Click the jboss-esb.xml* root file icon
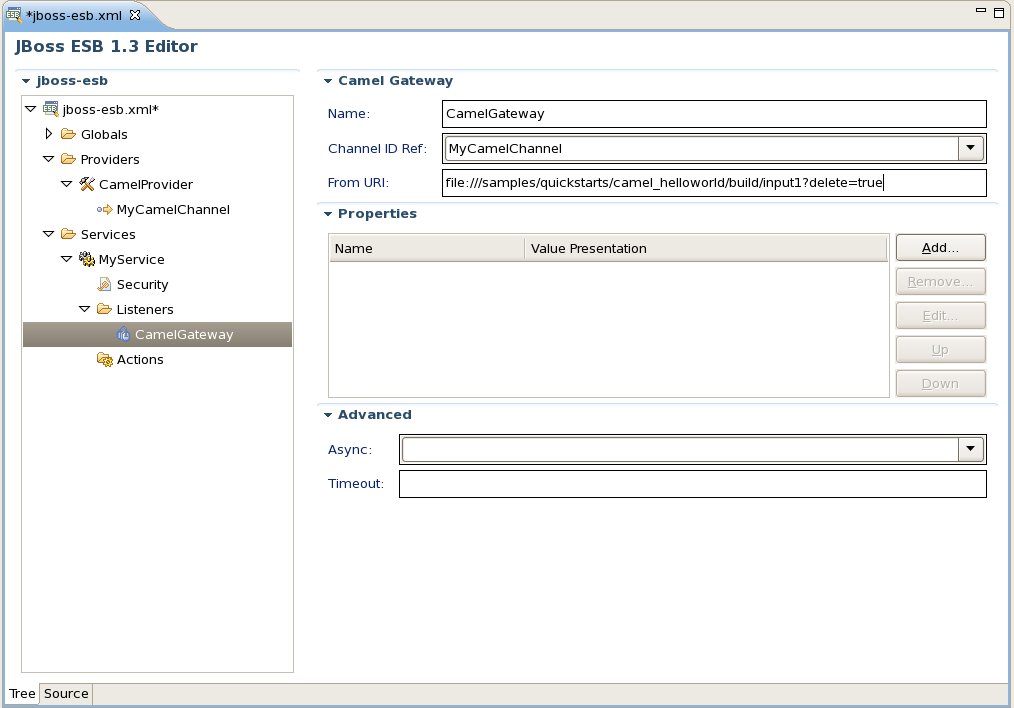Screen dimensions: 1014x708 (50, 109)
